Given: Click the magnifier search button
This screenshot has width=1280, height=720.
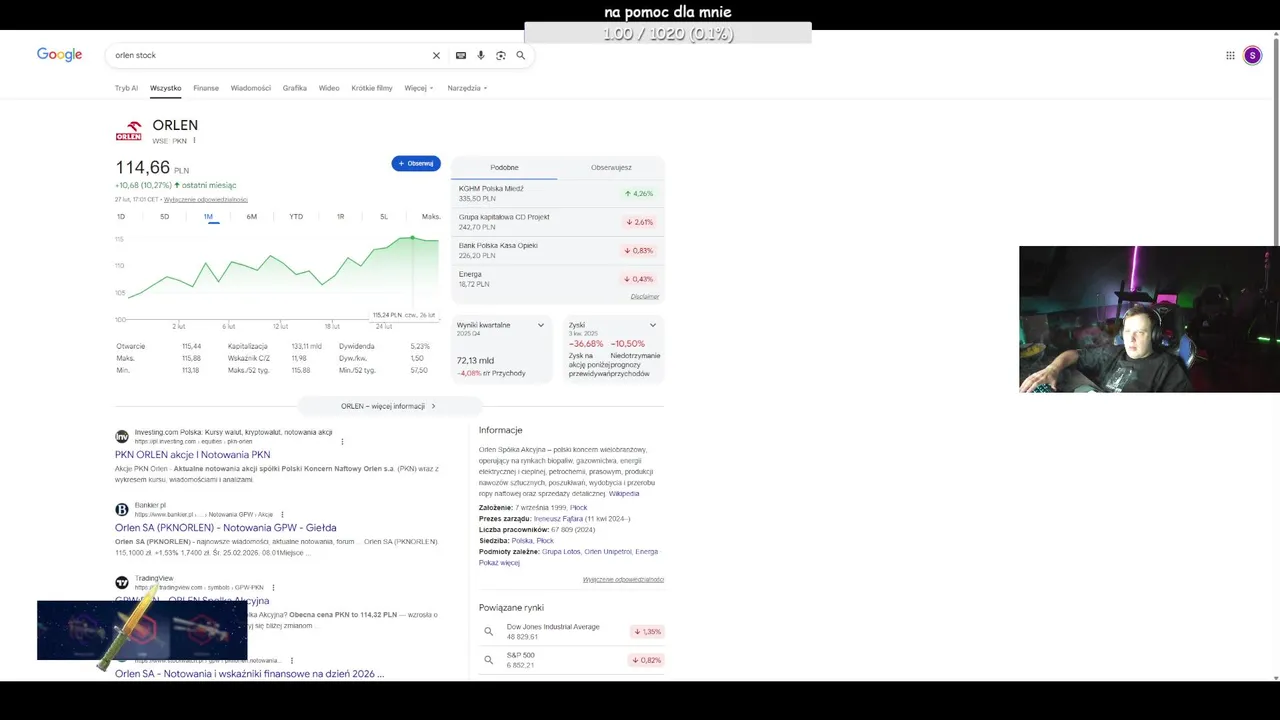Looking at the screenshot, I should point(521,56).
